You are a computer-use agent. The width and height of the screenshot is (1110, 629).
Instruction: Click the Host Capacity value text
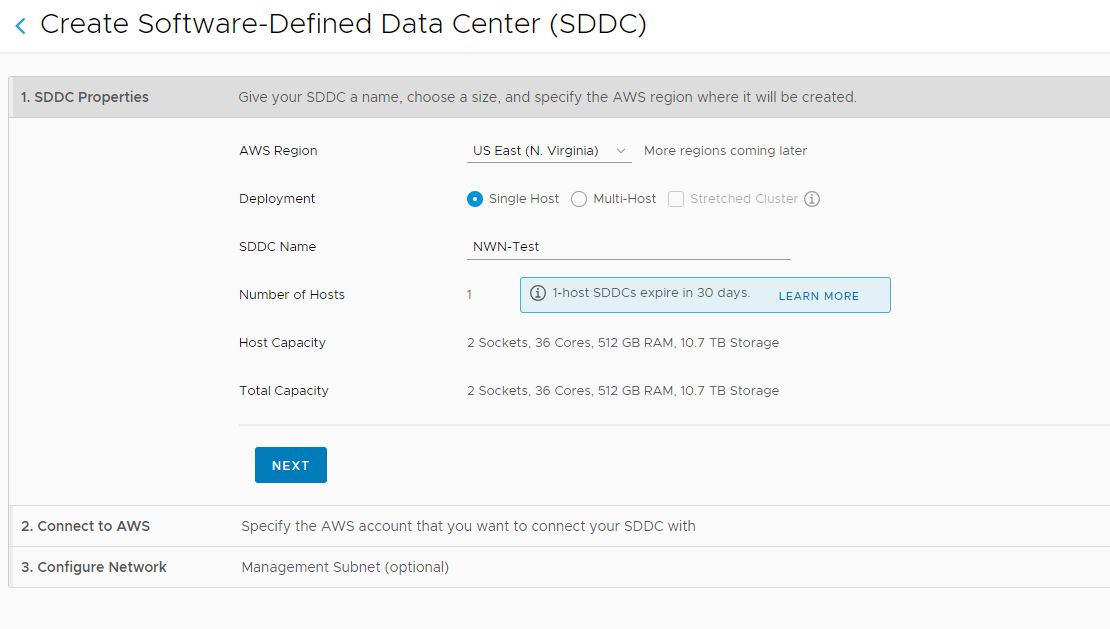point(622,342)
